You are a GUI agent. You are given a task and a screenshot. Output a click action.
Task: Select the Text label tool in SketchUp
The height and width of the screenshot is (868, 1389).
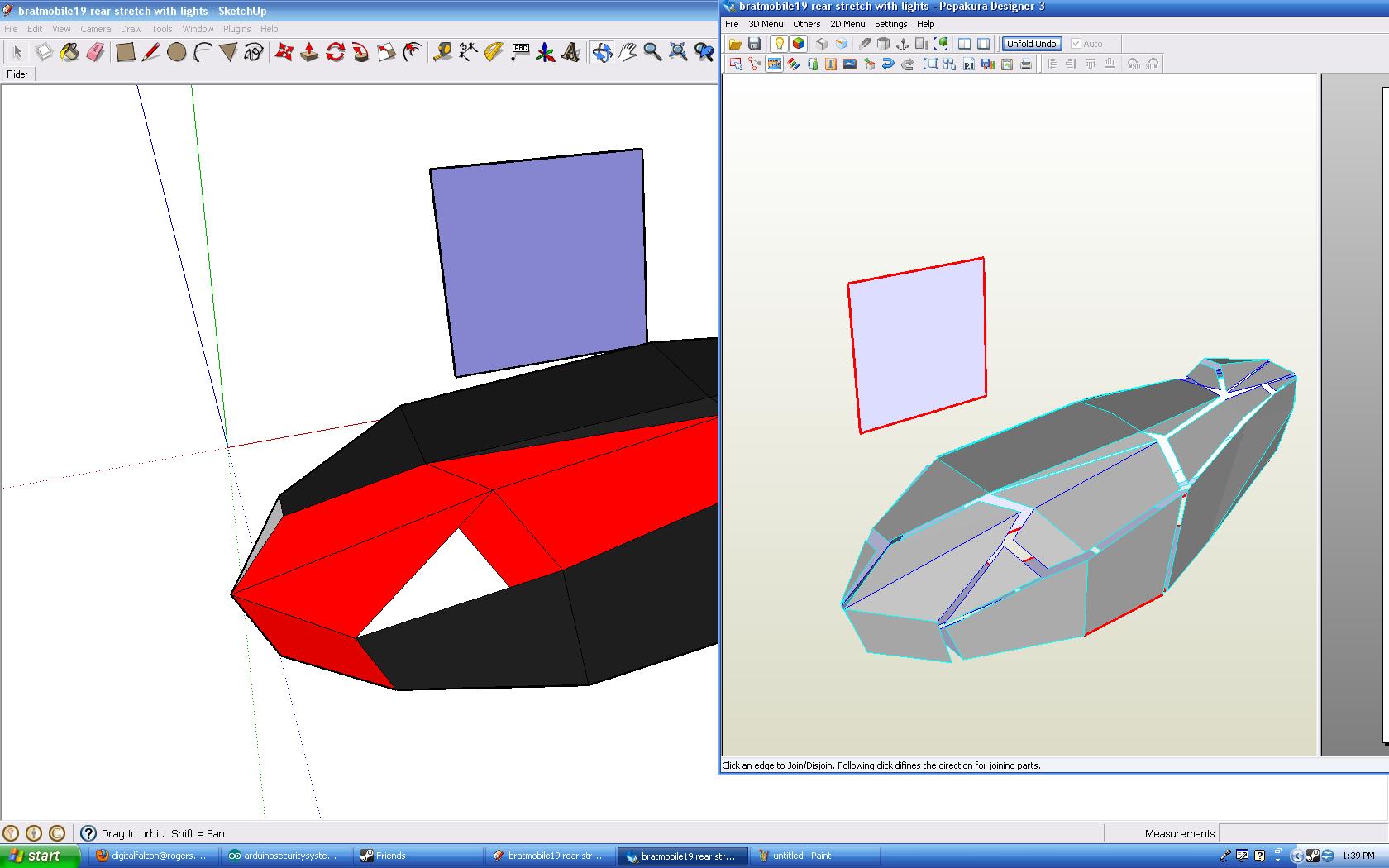point(520,53)
